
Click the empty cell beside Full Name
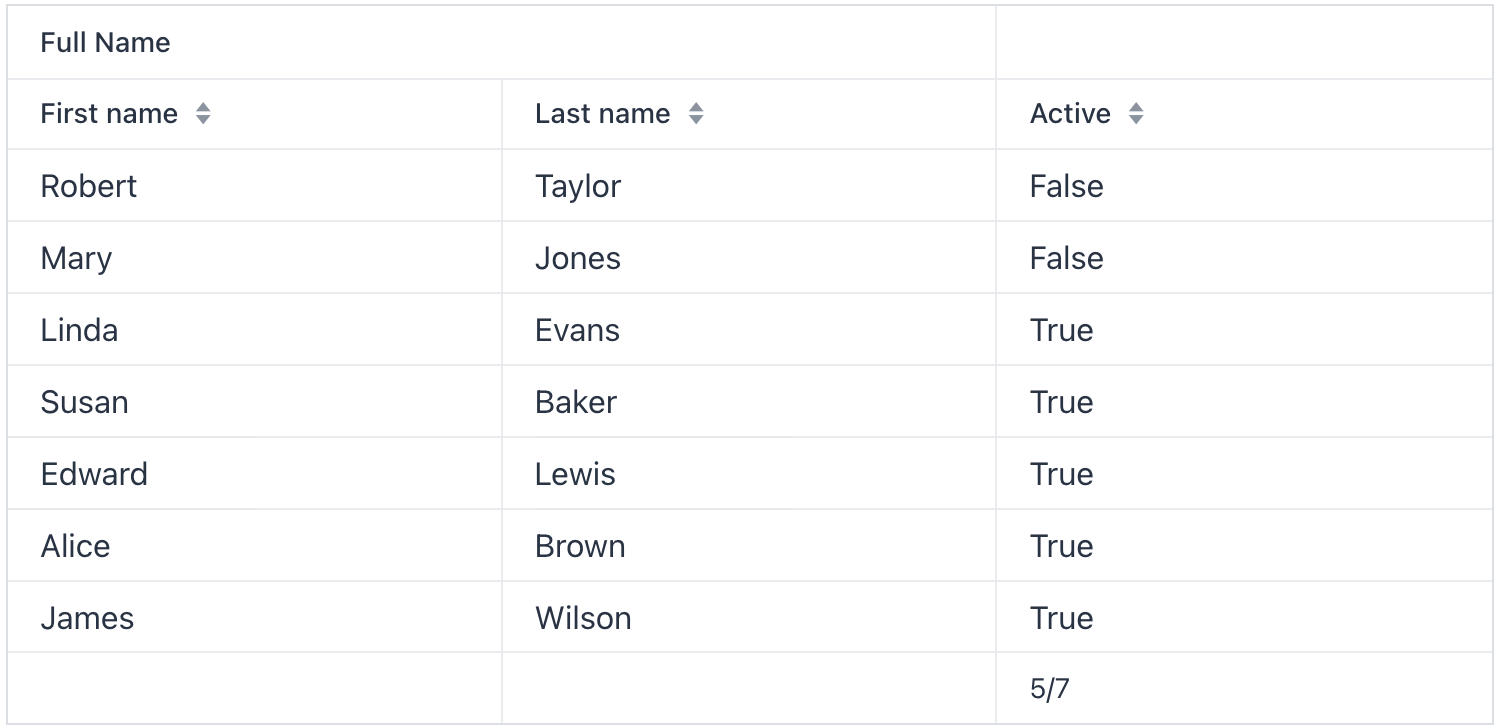pos(1246,42)
